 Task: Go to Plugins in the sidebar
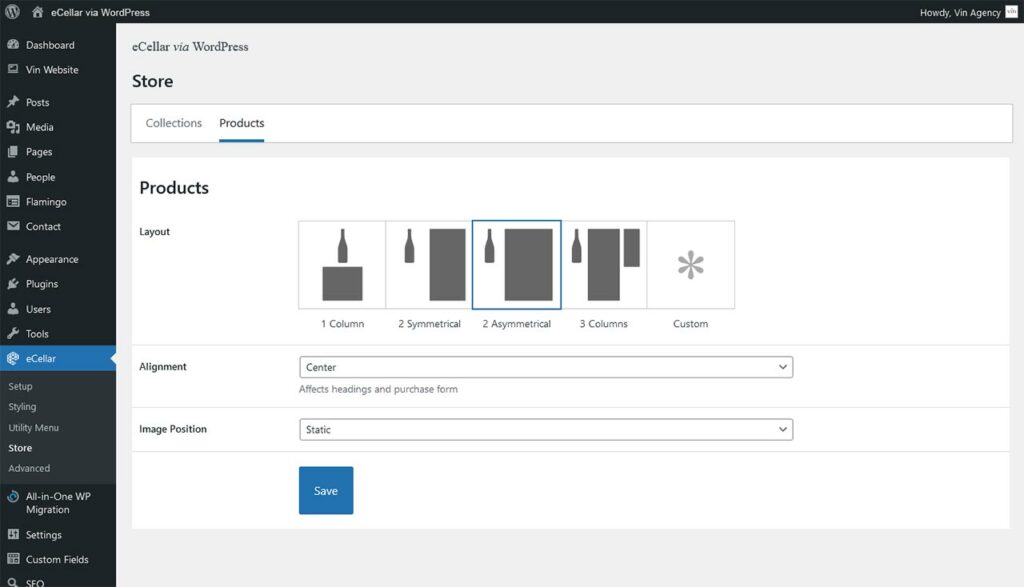coord(42,284)
